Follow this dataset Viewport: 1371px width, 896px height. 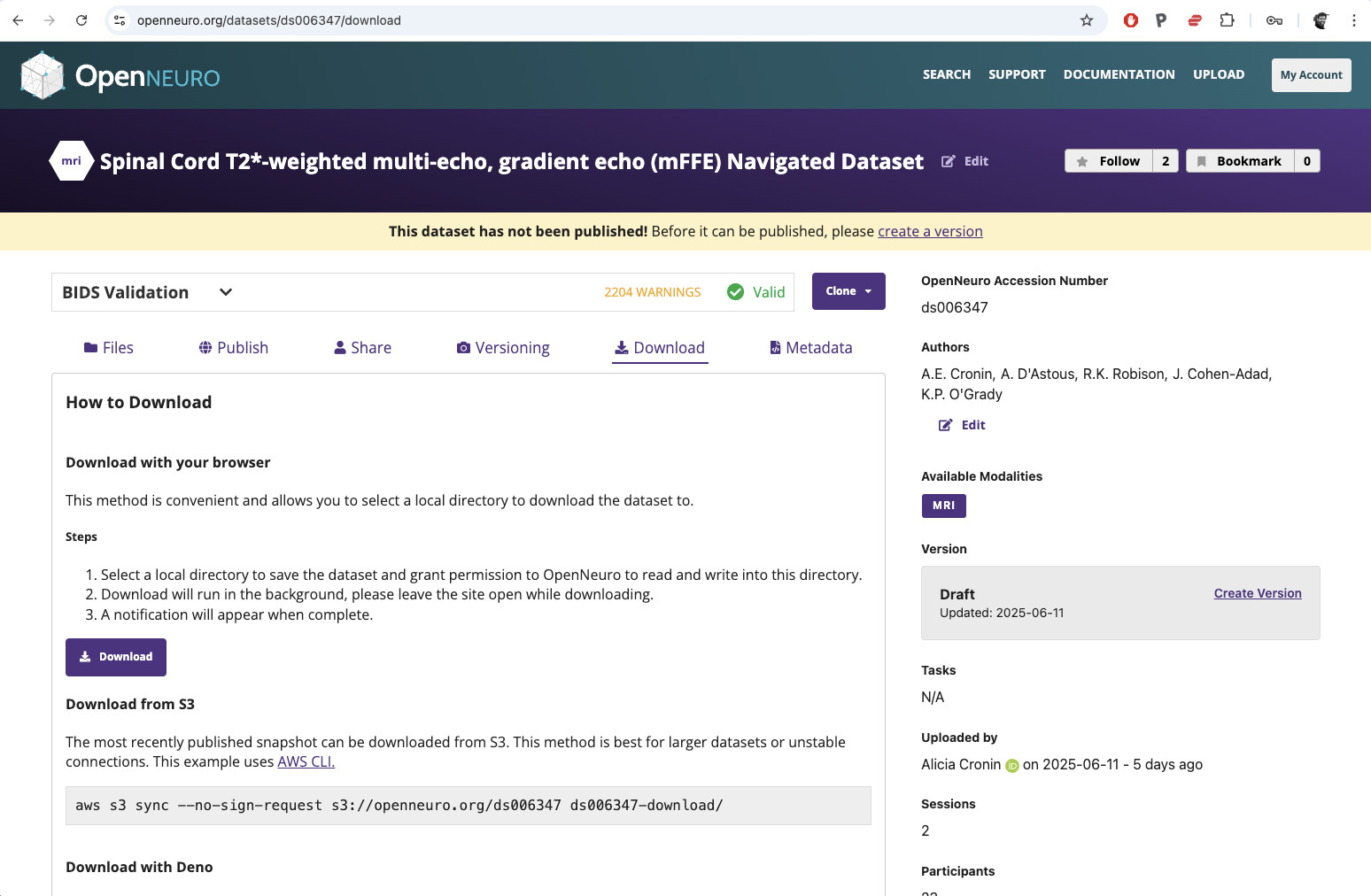(x=1109, y=161)
